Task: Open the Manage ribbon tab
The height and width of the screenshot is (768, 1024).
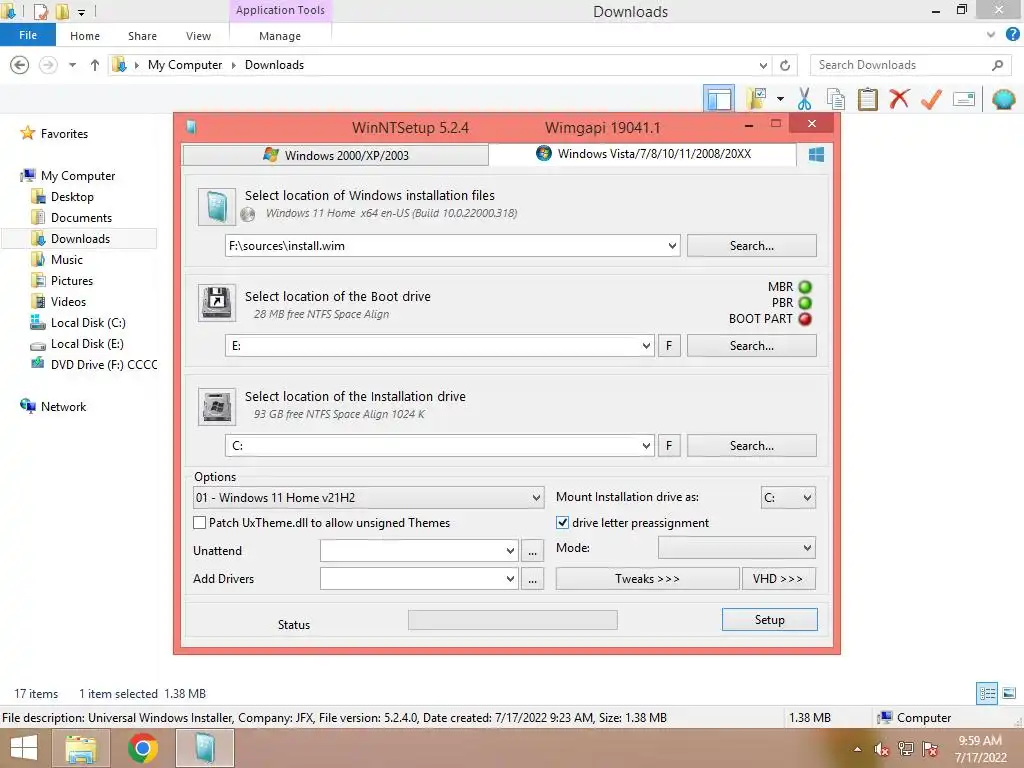Action: coord(280,36)
